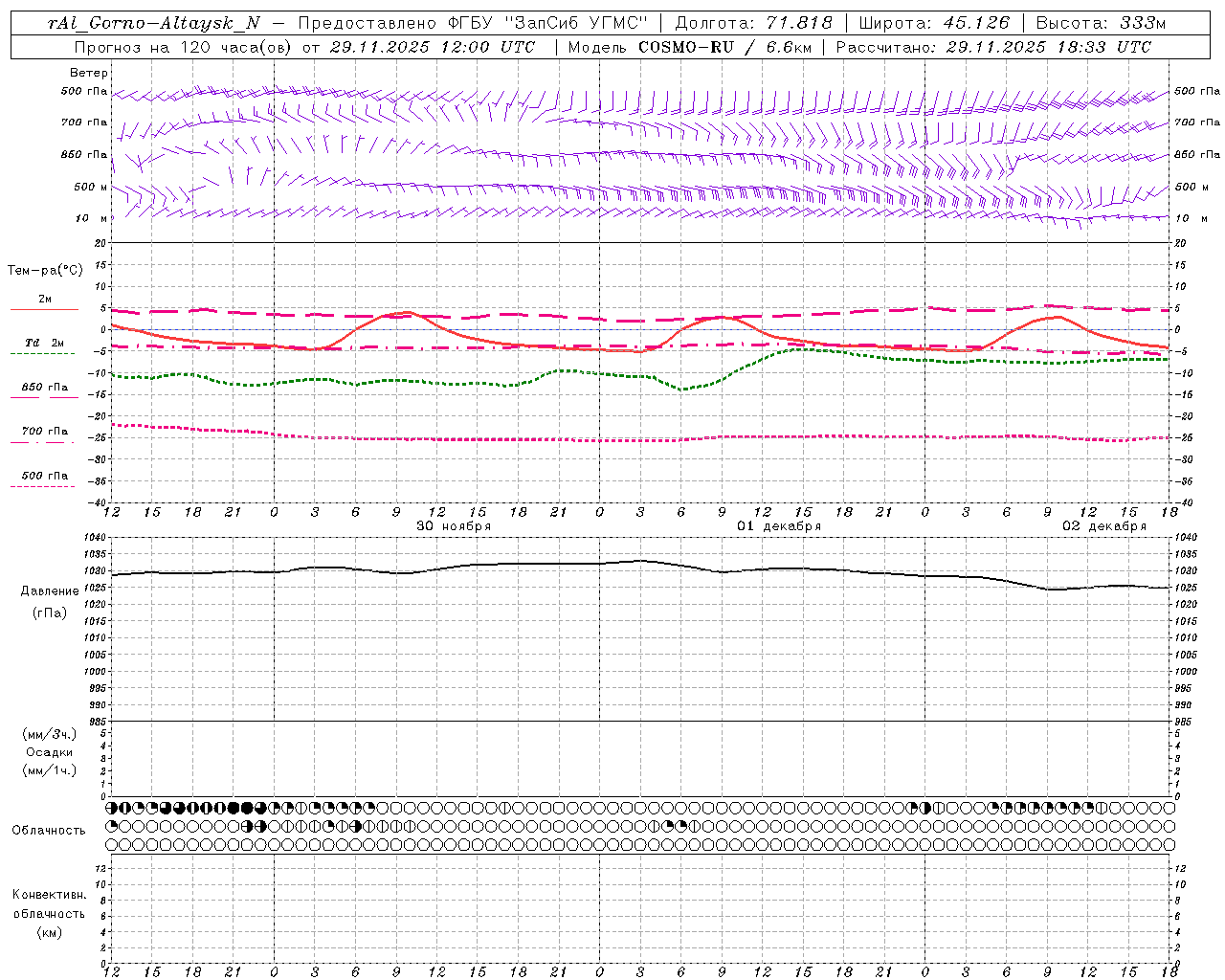
Task: Click the Долгота: 71.818 value
Action: [754, 23]
